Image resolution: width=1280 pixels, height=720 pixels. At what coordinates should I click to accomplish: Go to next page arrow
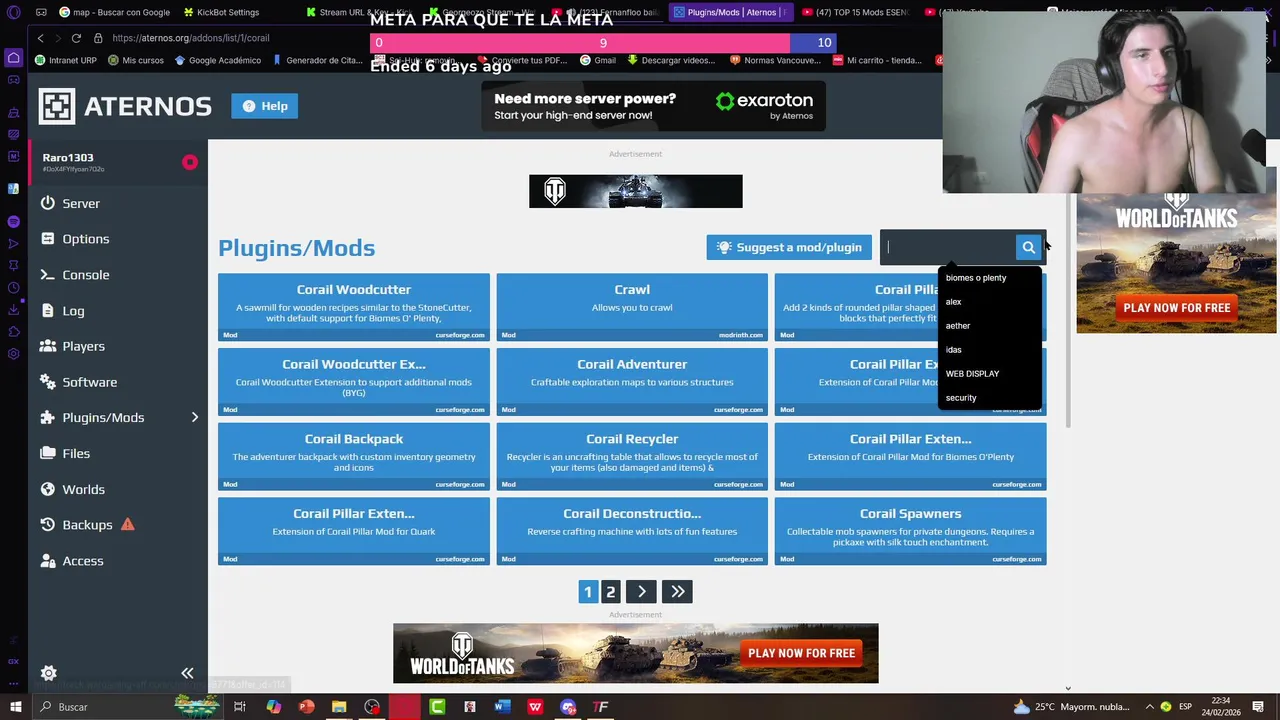641,592
